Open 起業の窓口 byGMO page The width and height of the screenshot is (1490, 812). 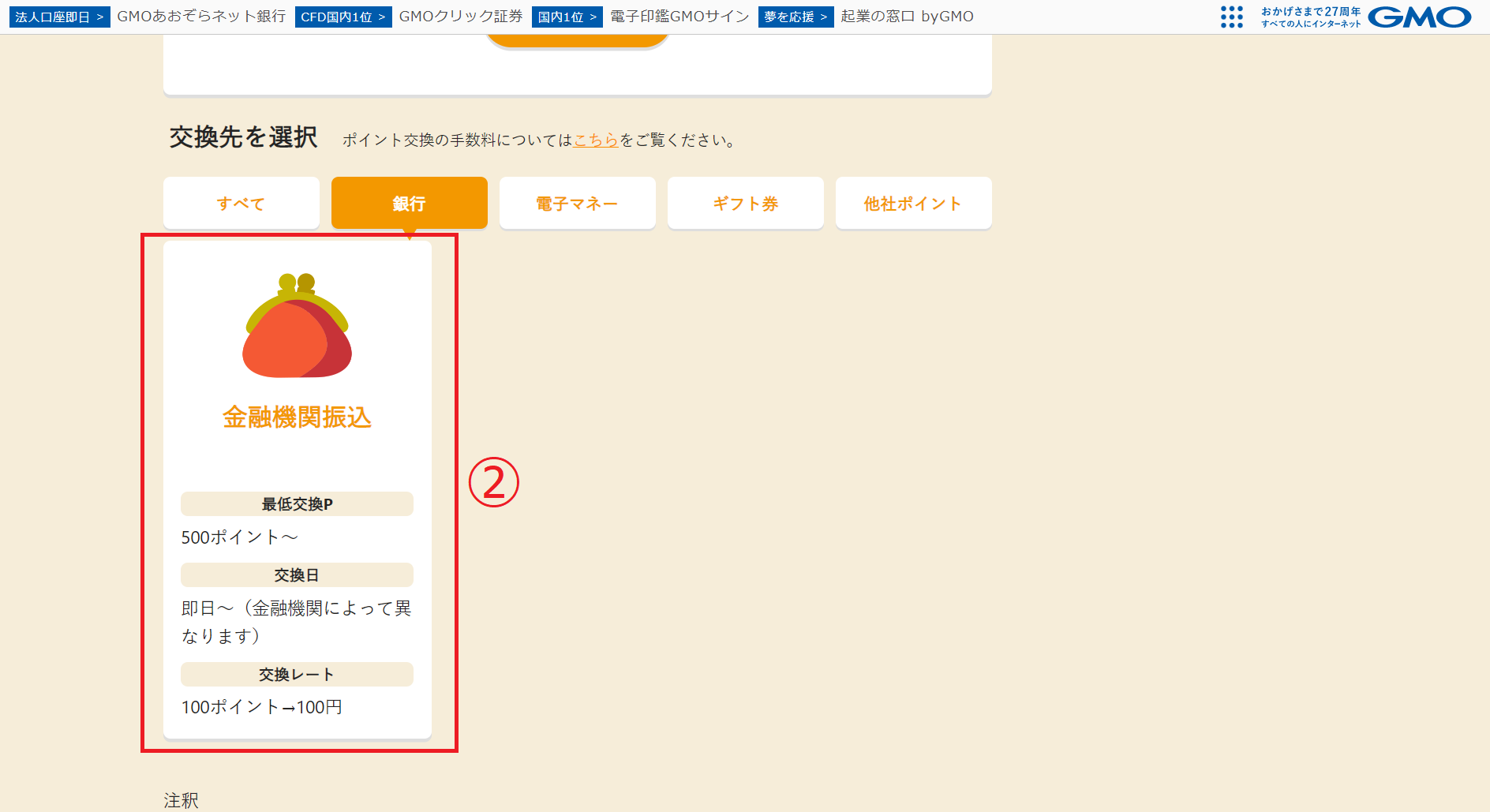pyautogui.click(x=904, y=16)
